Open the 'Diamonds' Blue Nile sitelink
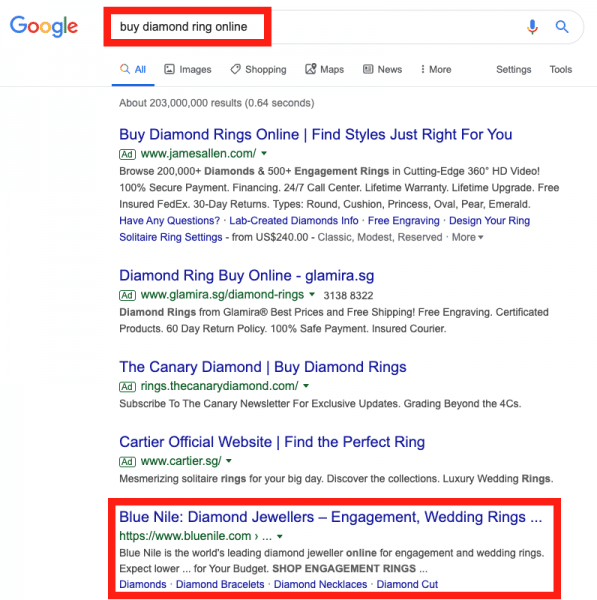The width and height of the screenshot is (597, 600). click(x=143, y=584)
